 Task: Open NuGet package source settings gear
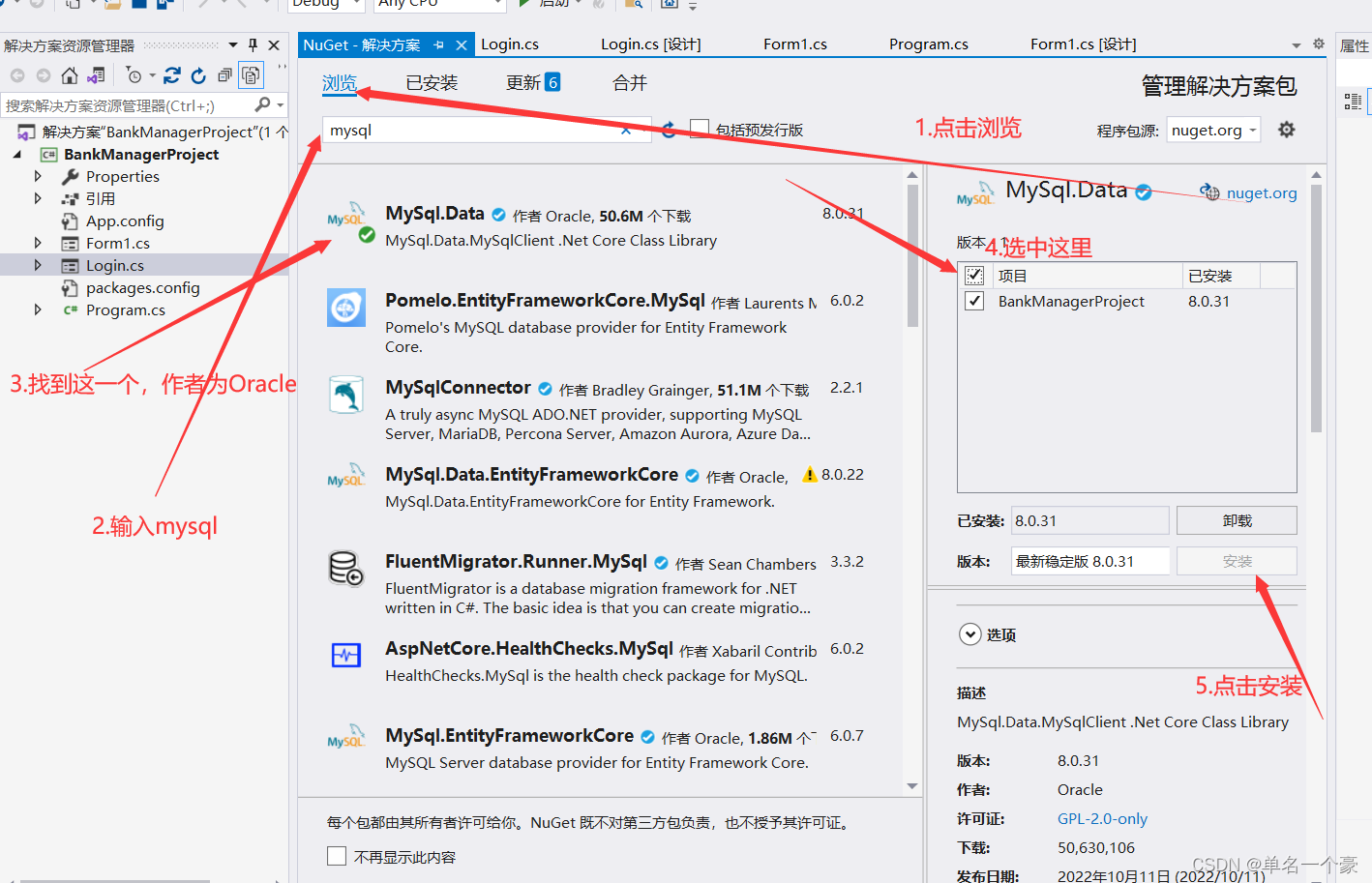[1286, 130]
